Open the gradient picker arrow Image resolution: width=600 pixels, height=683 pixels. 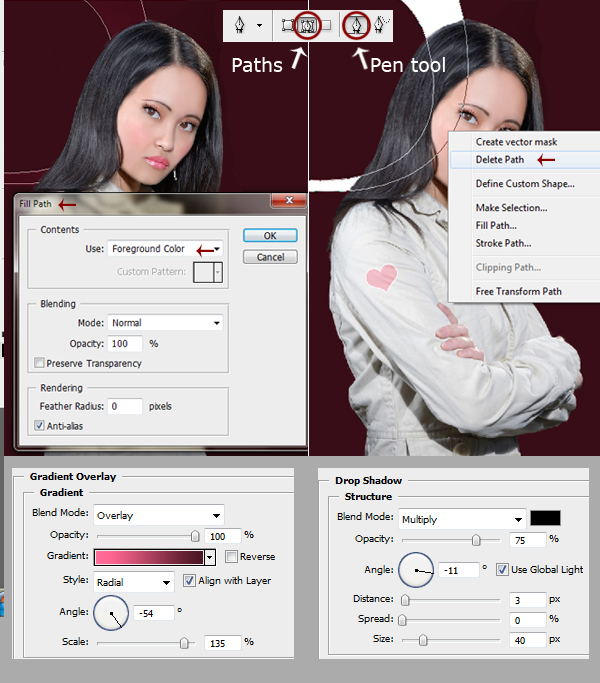(210, 557)
